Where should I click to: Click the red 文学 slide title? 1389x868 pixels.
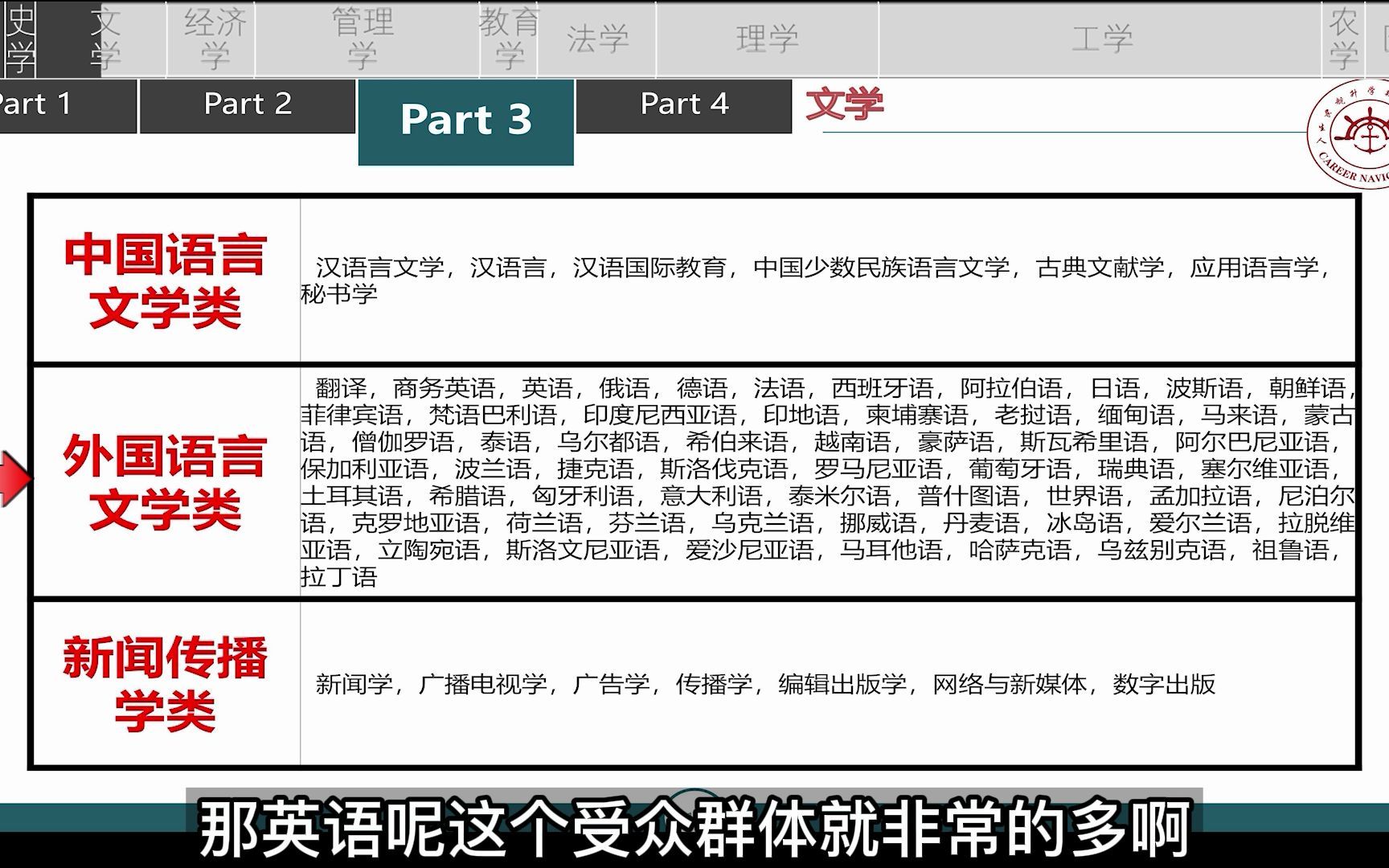click(844, 104)
